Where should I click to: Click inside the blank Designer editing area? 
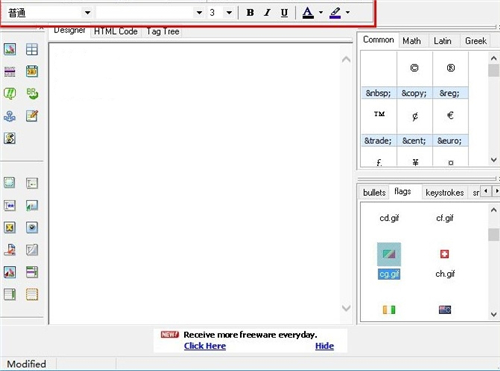click(195, 183)
